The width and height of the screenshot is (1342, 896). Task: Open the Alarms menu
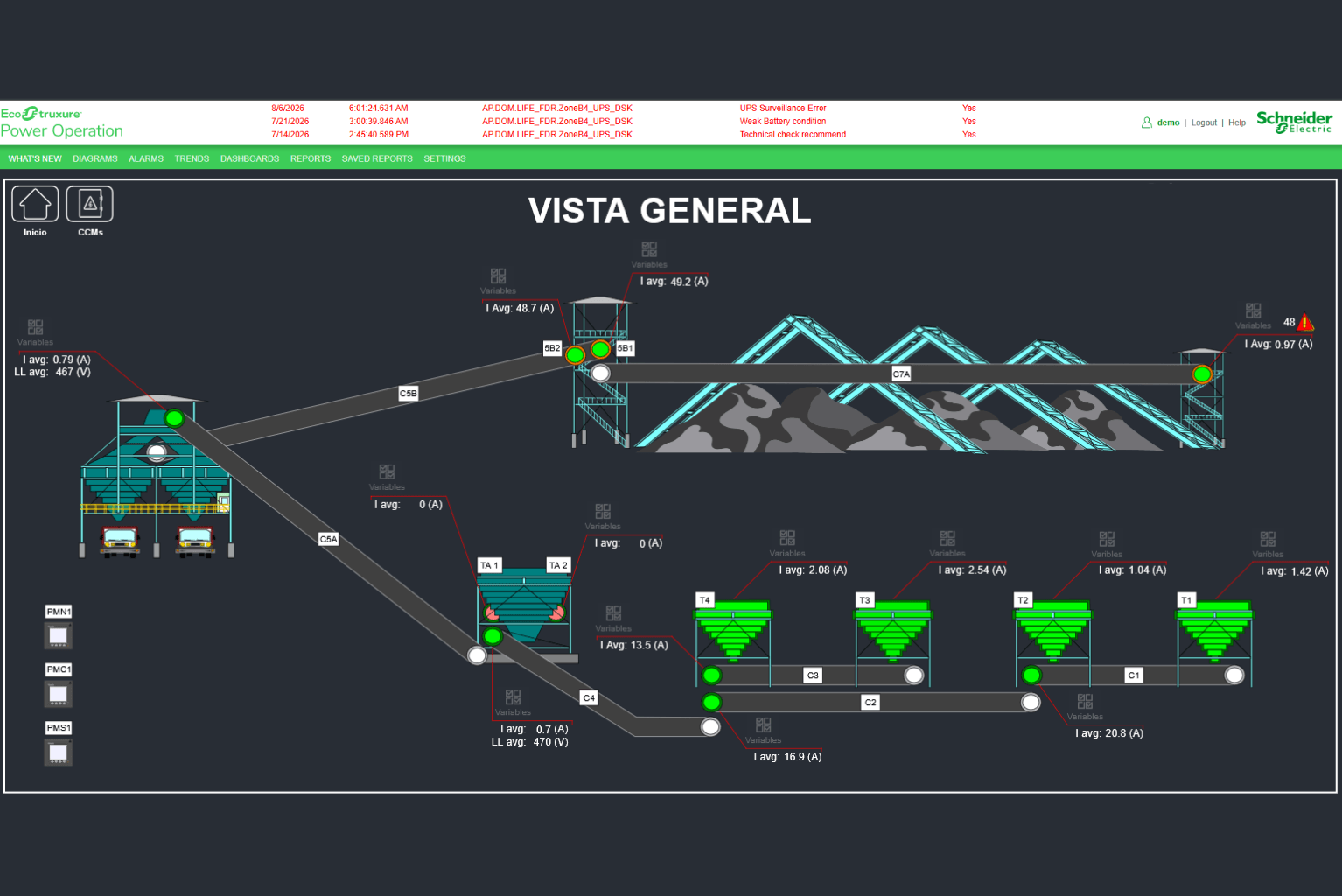point(146,158)
